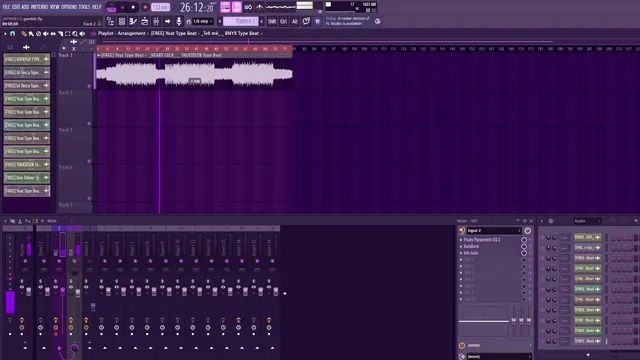The width and height of the screenshot is (640, 360).
Task: Click the Ctrl modifier button
Action: [x=283, y=21]
